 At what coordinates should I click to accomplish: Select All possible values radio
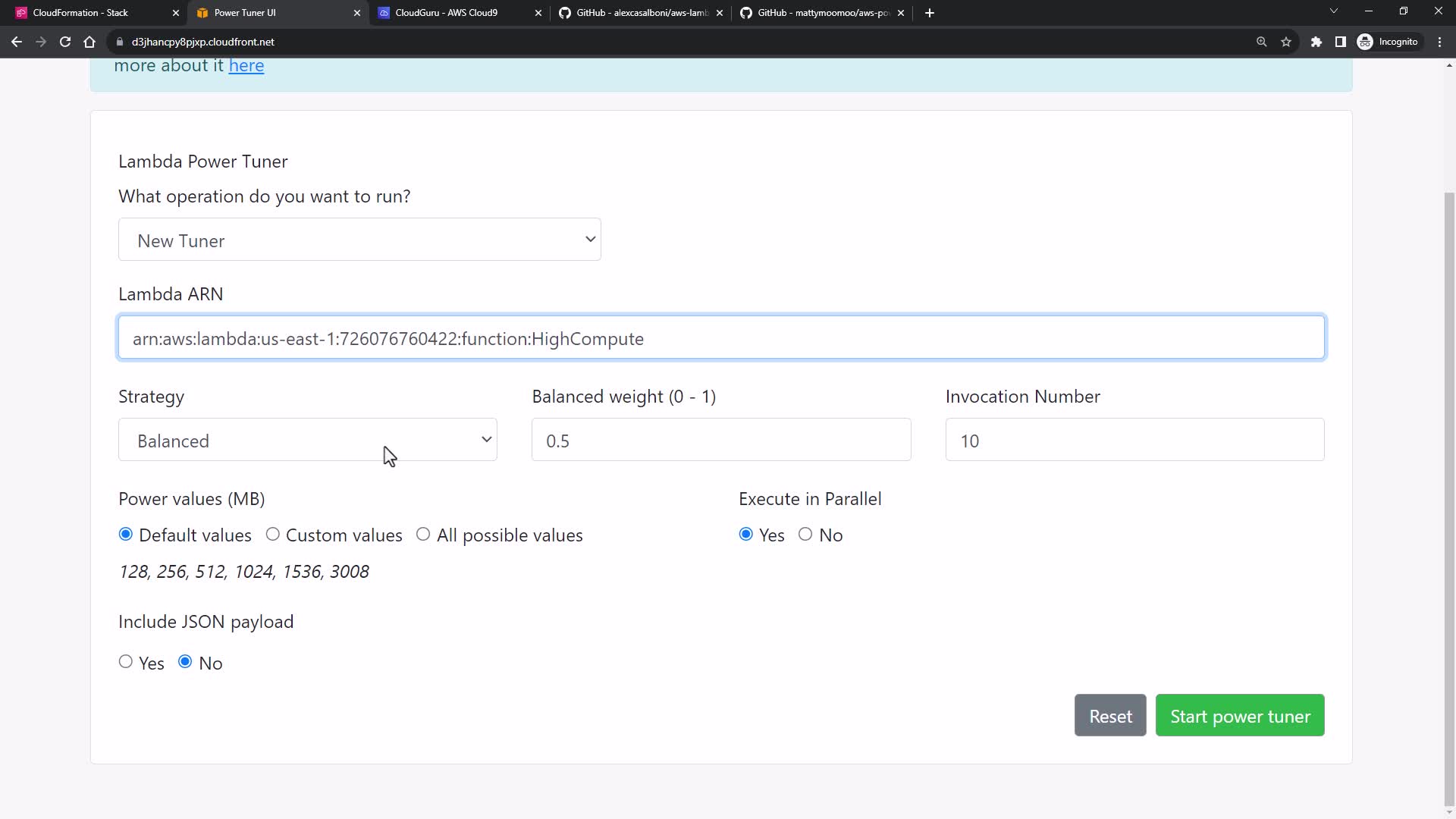[423, 535]
